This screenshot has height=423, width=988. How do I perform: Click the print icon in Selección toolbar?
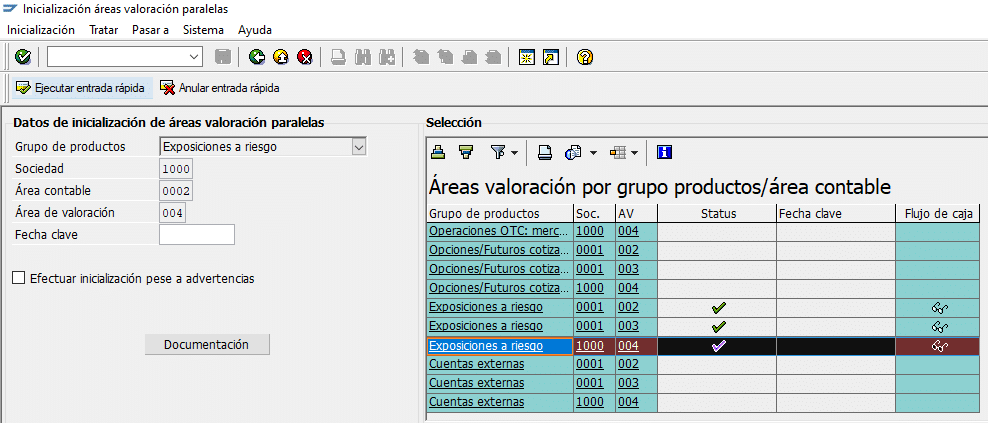[x=545, y=152]
